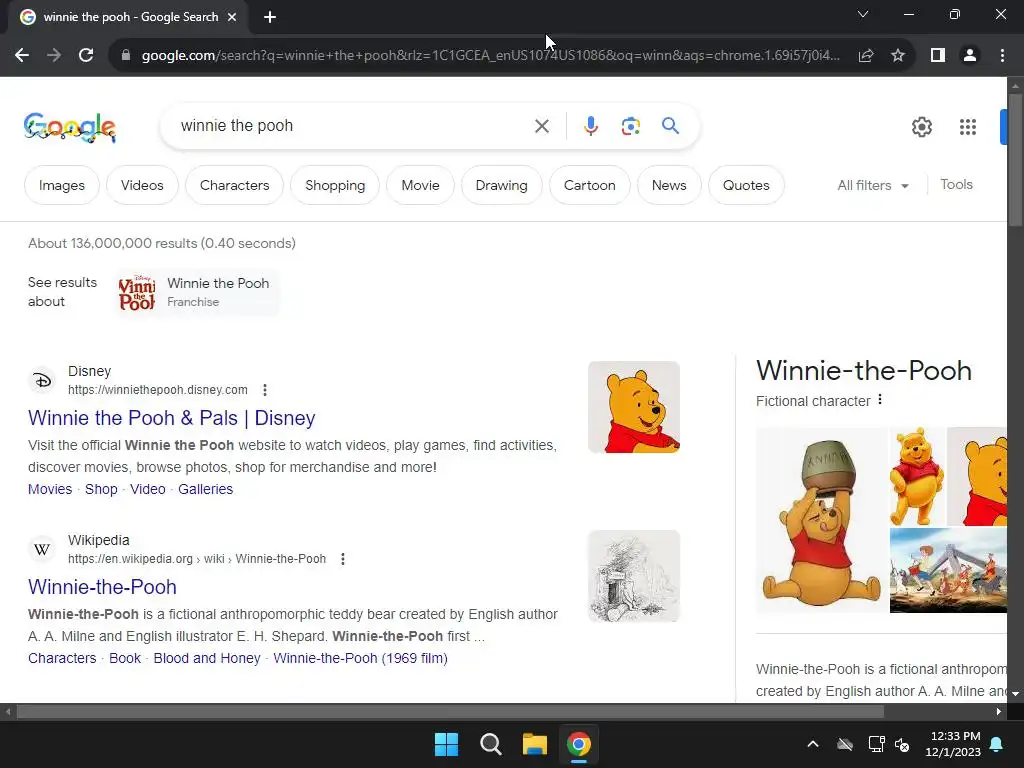Open Winnie-the-Pooh (1969 film) sitelink

360,658
